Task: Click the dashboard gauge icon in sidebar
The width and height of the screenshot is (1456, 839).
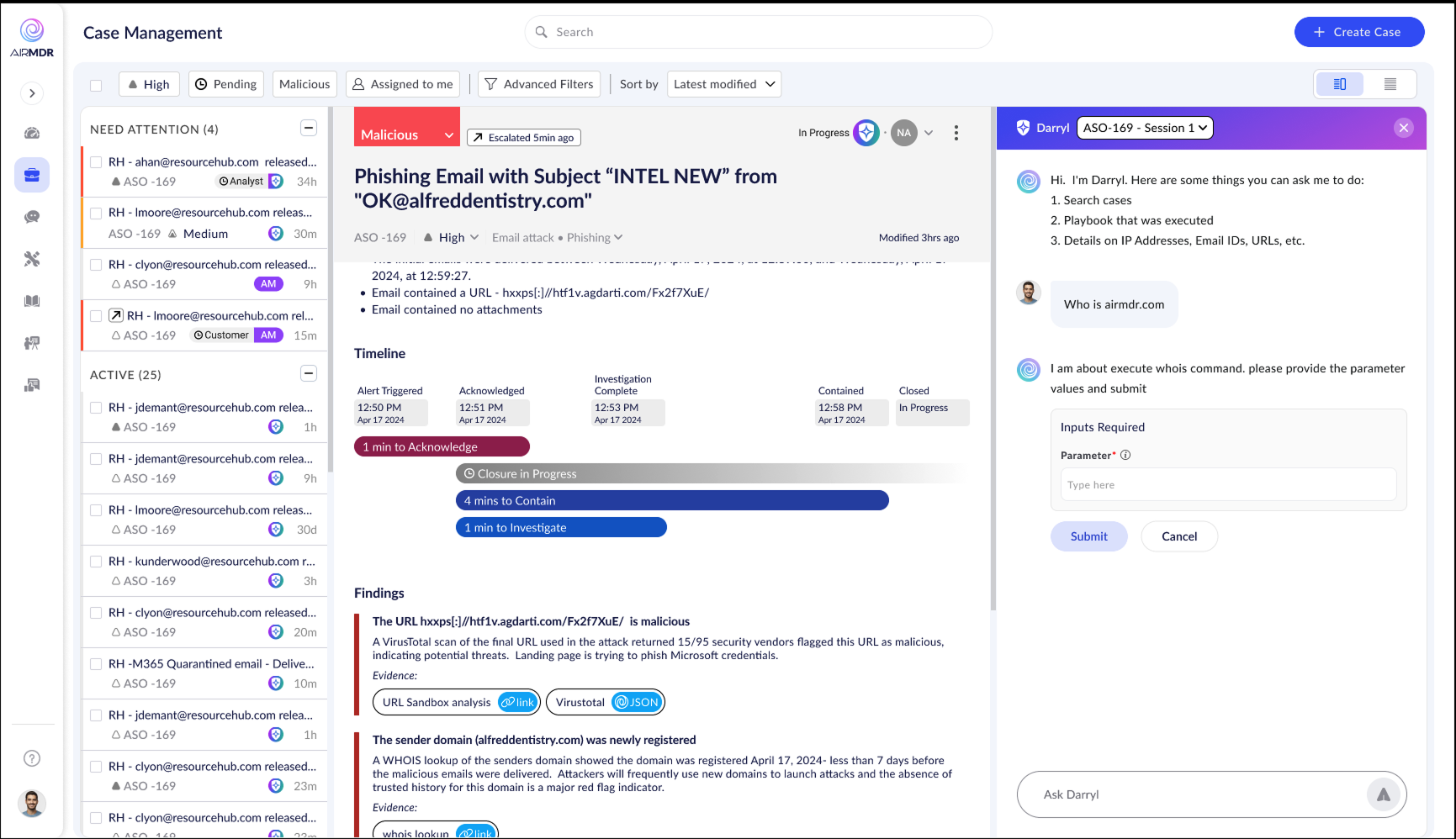Action: [x=32, y=133]
